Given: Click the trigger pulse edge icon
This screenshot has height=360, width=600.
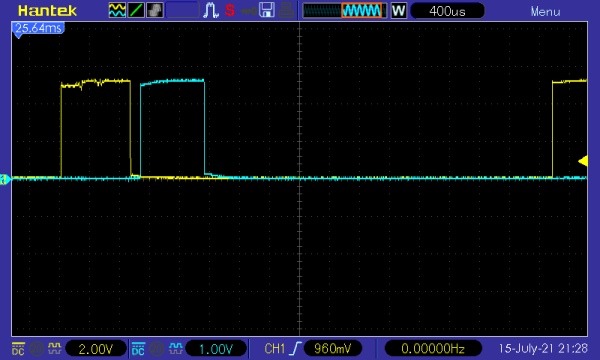Looking at the screenshot, I should [210, 10].
